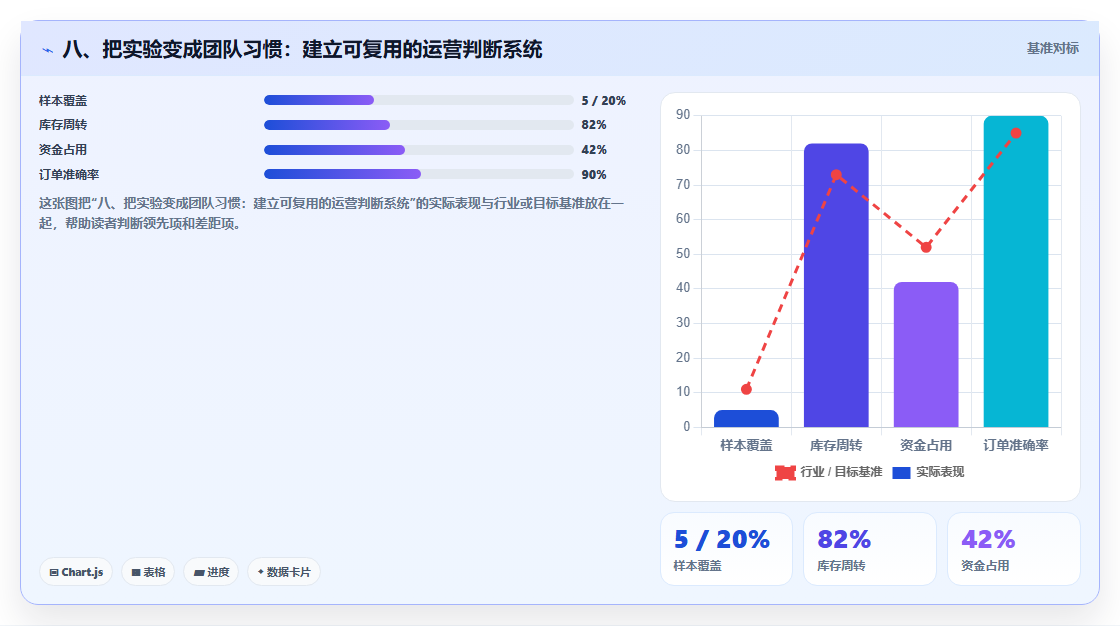The height and width of the screenshot is (626, 1120).
Task: Click the small blue icon before the title
Action: pos(47,50)
